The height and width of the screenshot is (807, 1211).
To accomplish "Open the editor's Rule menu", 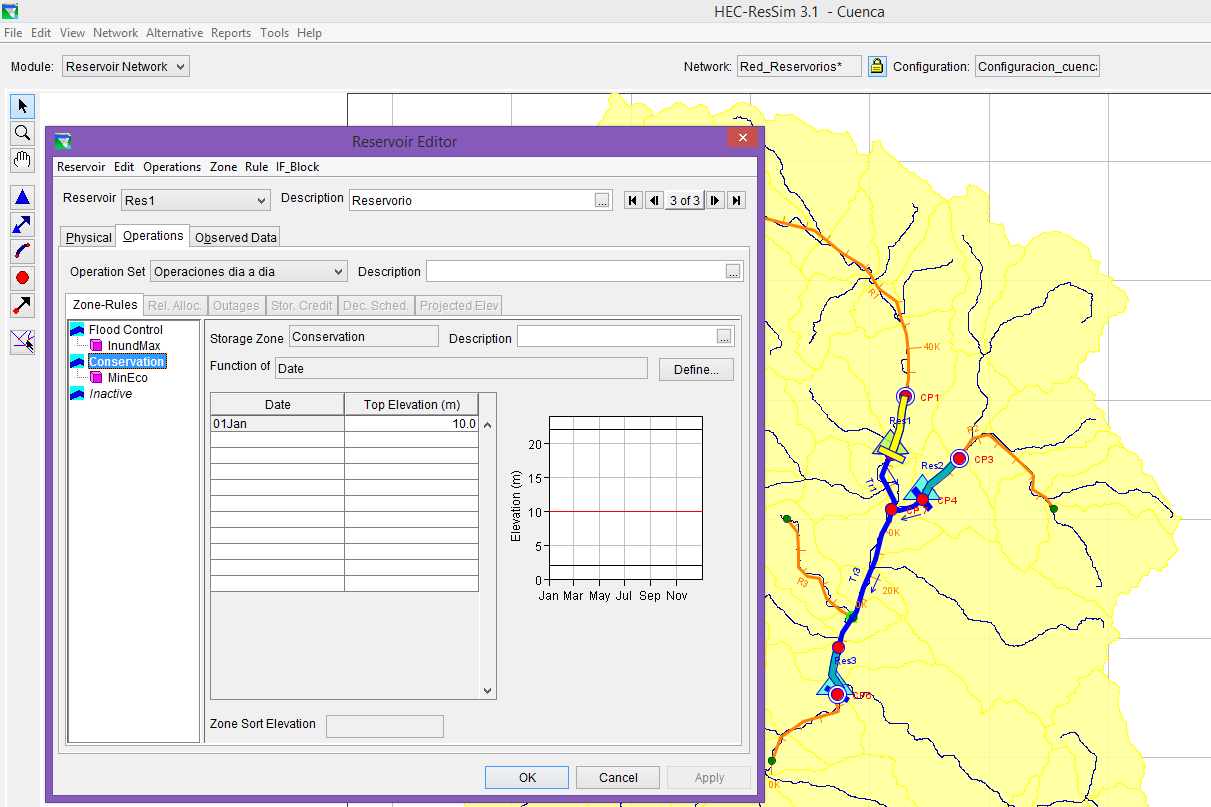I will [x=257, y=167].
